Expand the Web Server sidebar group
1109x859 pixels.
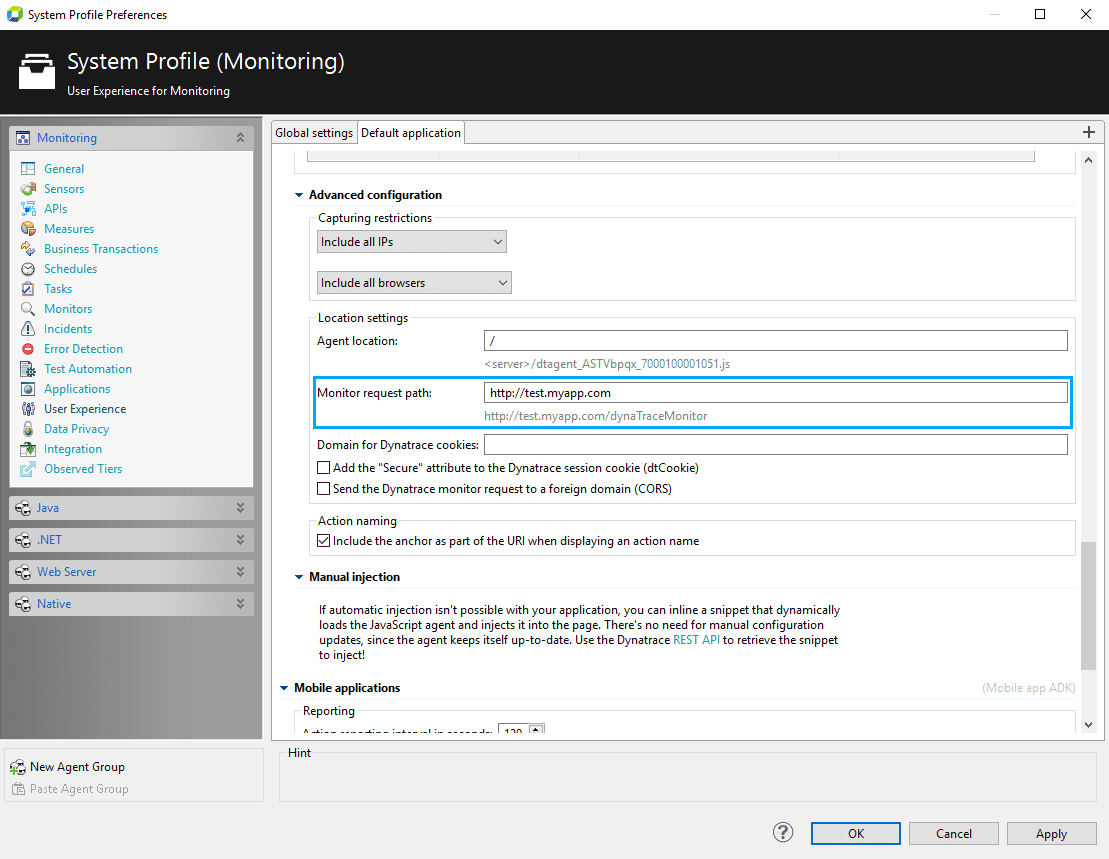tap(240, 572)
